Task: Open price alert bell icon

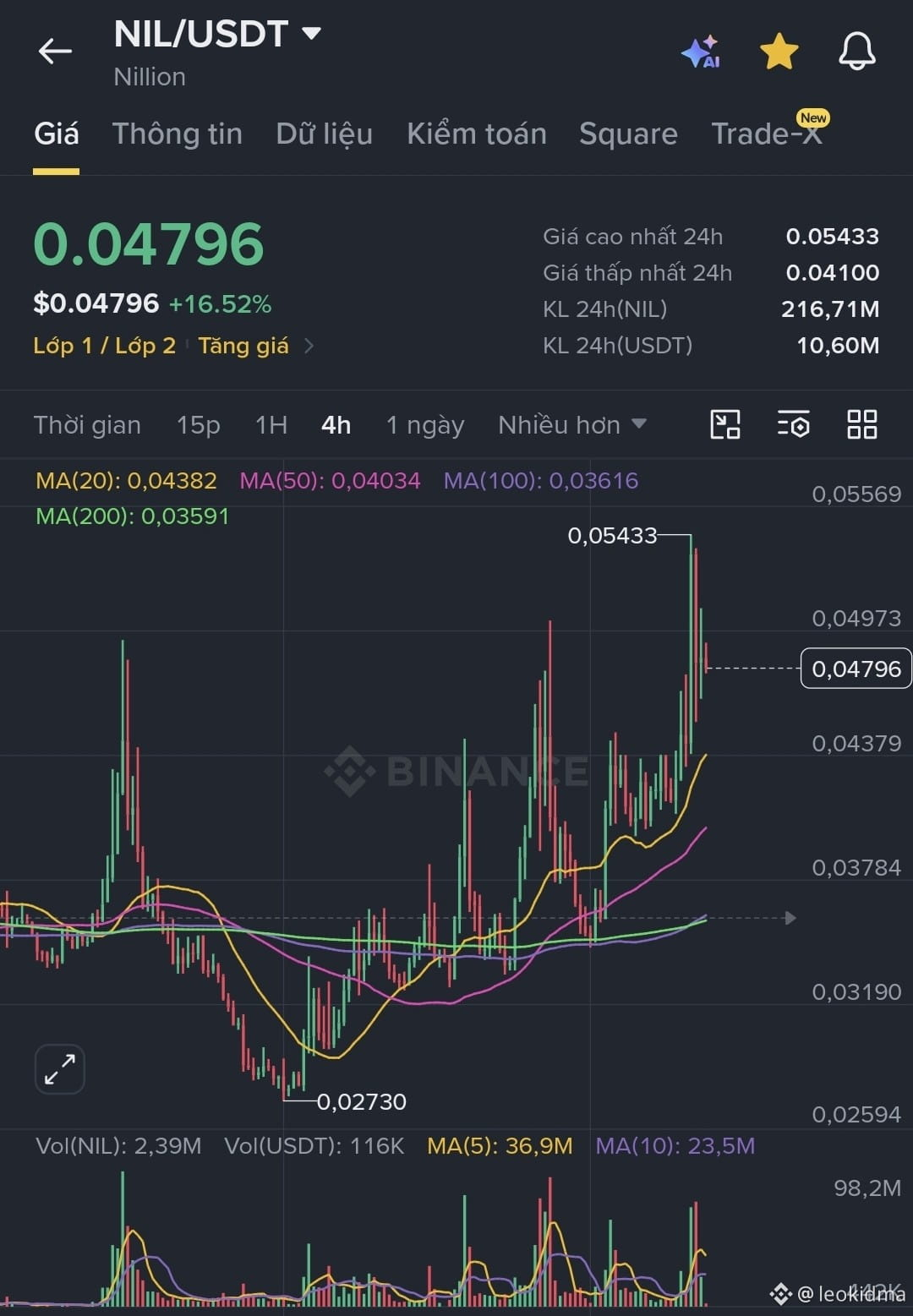Action: [856, 52]
